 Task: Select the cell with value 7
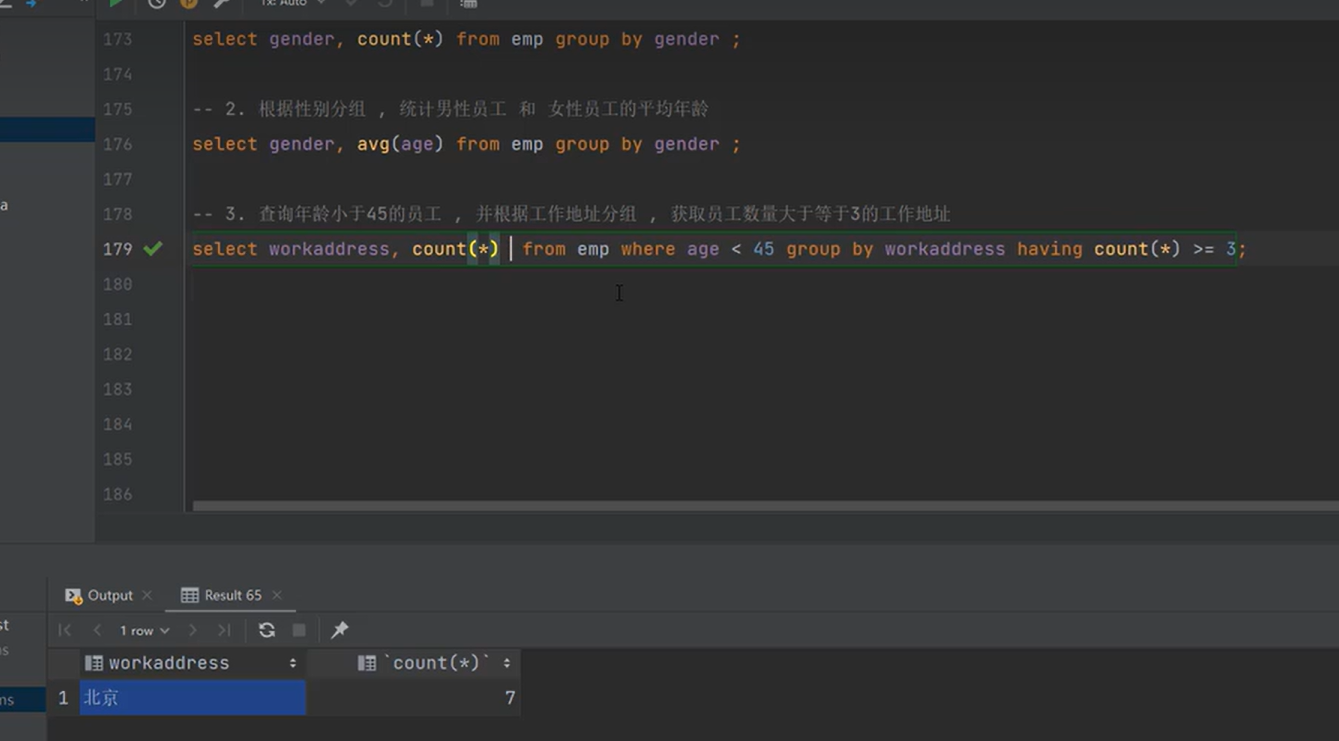pos(413,698)
